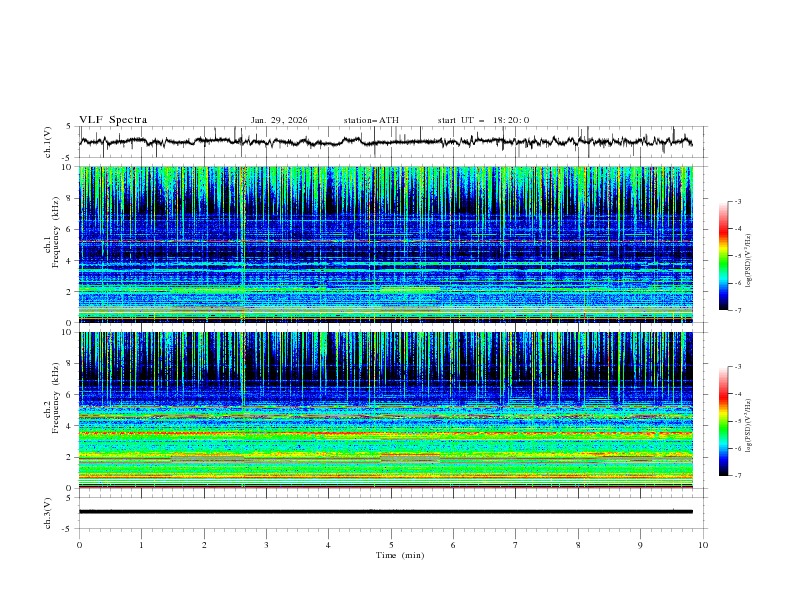Screen dimensions: 792x612
Task: Click the 8 minute tick on time axis
Action: (x=578, y=544)
